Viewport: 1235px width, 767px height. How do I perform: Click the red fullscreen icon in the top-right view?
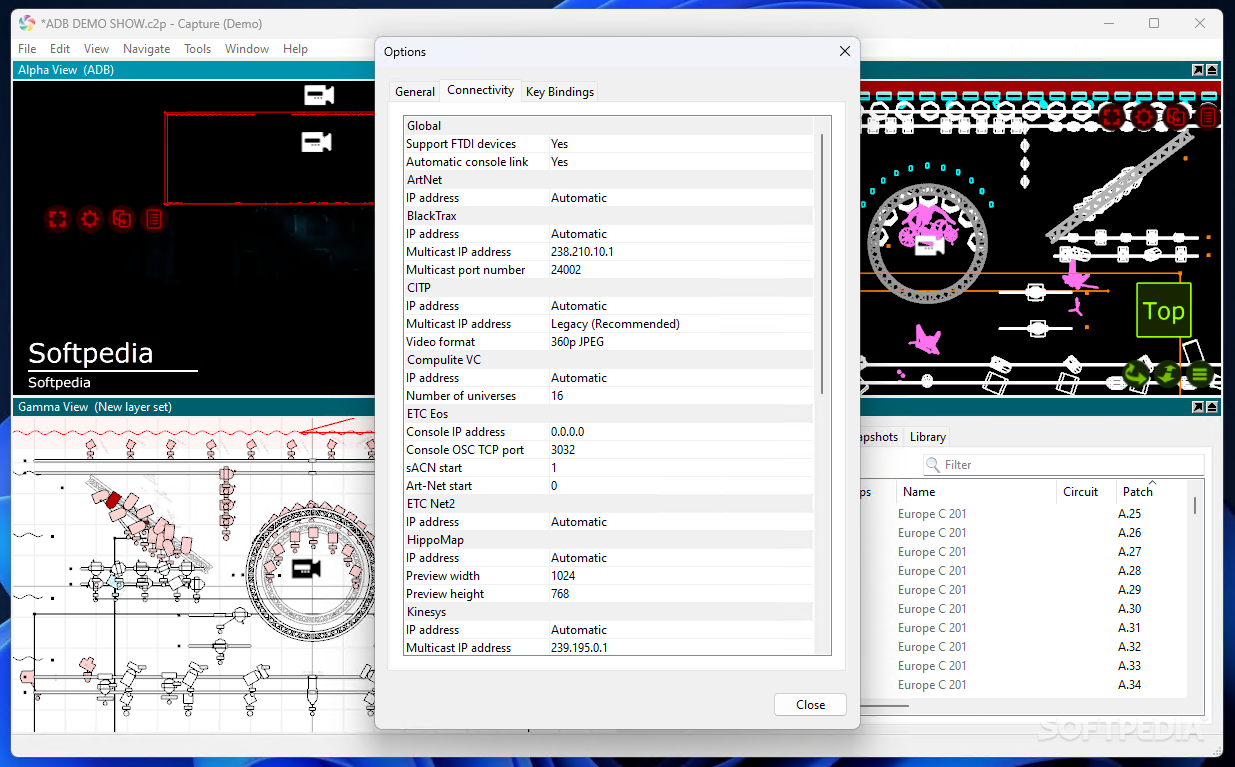(1111, 117)
